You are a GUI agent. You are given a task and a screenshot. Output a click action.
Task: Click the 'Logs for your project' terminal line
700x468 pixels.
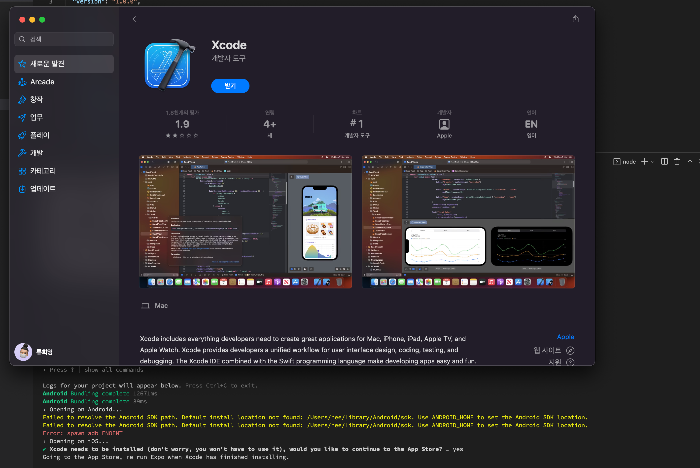click(150, 385)
